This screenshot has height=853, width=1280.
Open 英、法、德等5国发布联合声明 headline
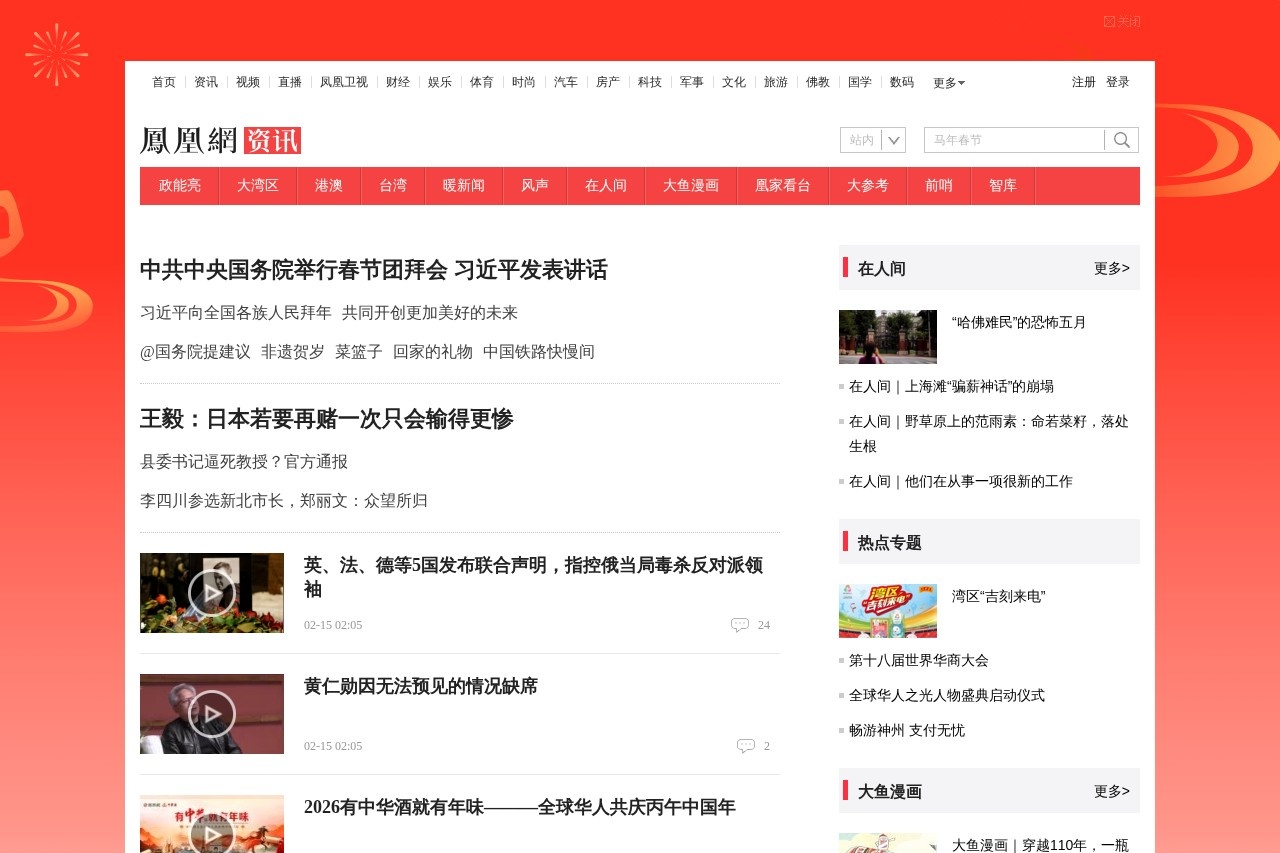534,577
